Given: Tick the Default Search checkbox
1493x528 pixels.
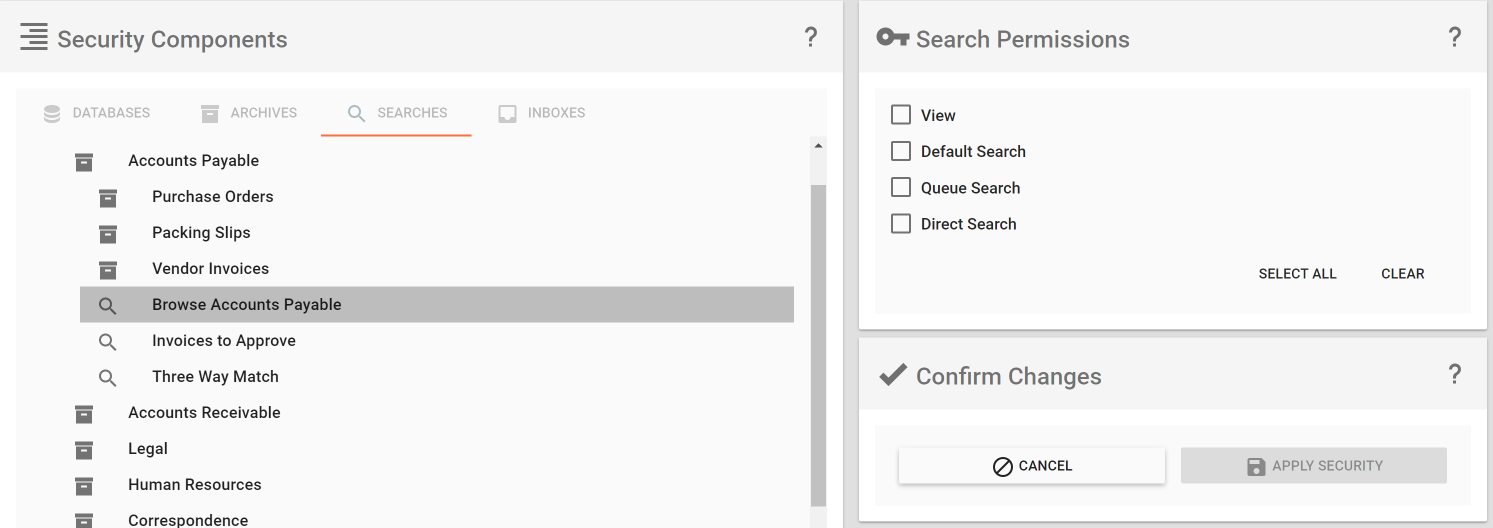Looking at the screenshot, I should [901, 151].
